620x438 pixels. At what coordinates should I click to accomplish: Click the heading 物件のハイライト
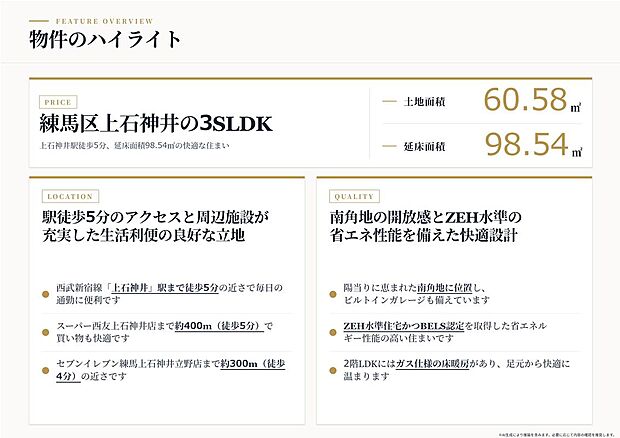coord(105,40)
